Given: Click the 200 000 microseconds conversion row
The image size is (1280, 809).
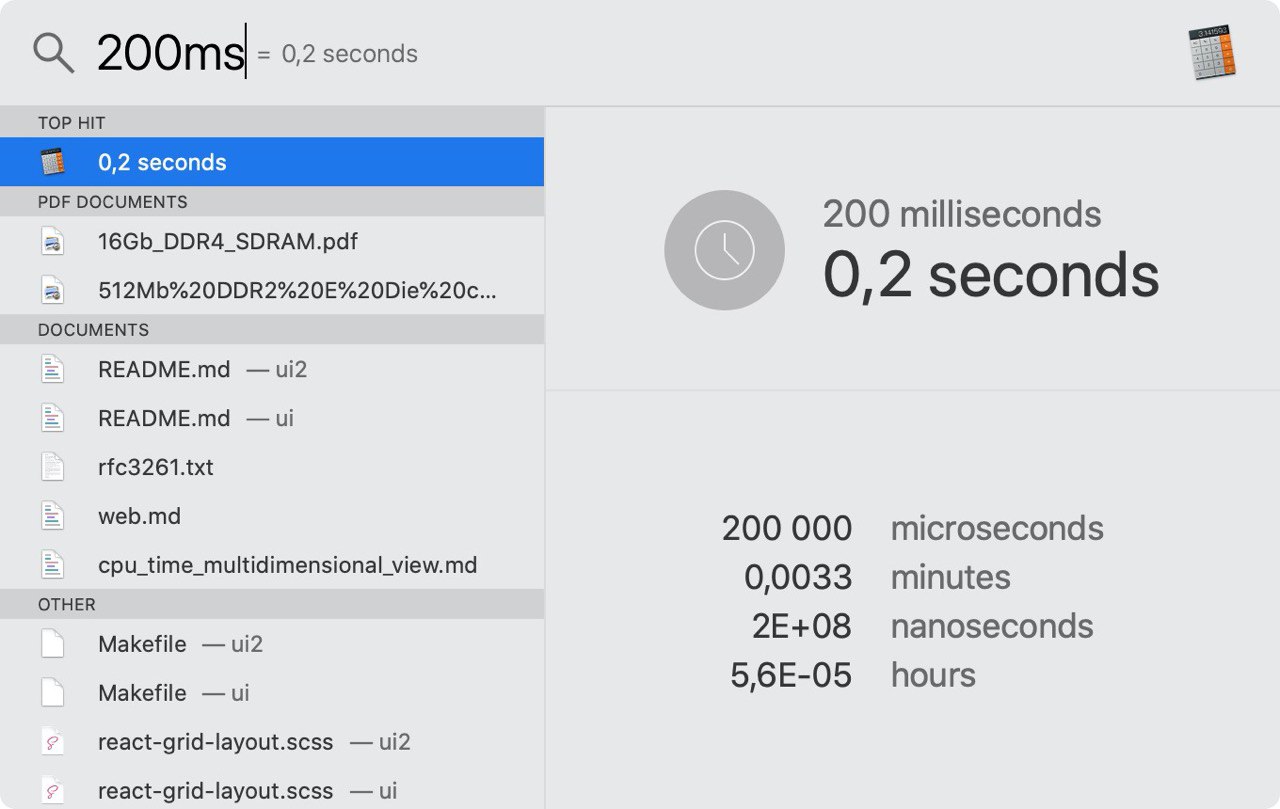Looking at the screenshot, I should tap(912, 528).
